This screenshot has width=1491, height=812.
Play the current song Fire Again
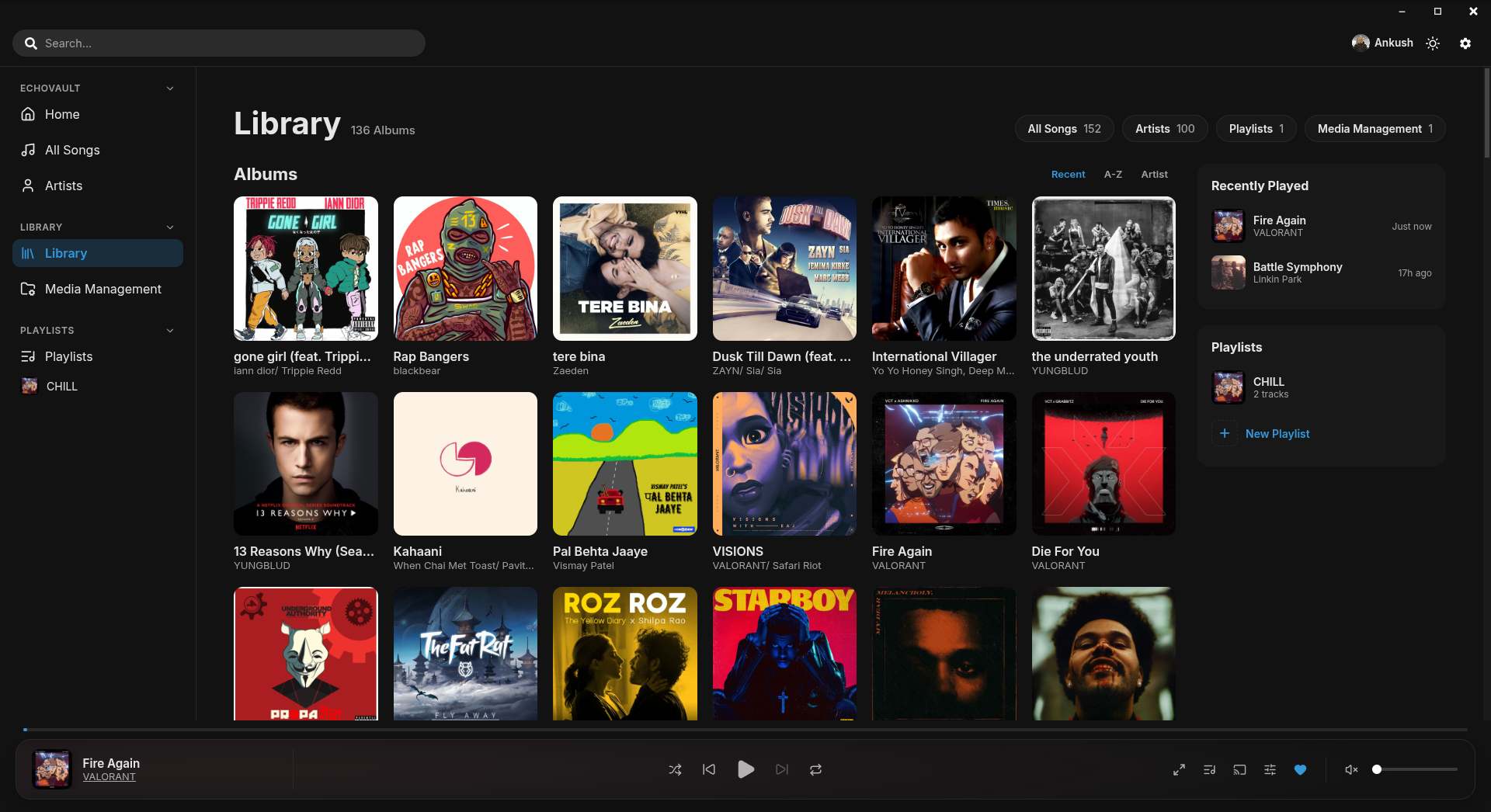[x=745, y=769]
